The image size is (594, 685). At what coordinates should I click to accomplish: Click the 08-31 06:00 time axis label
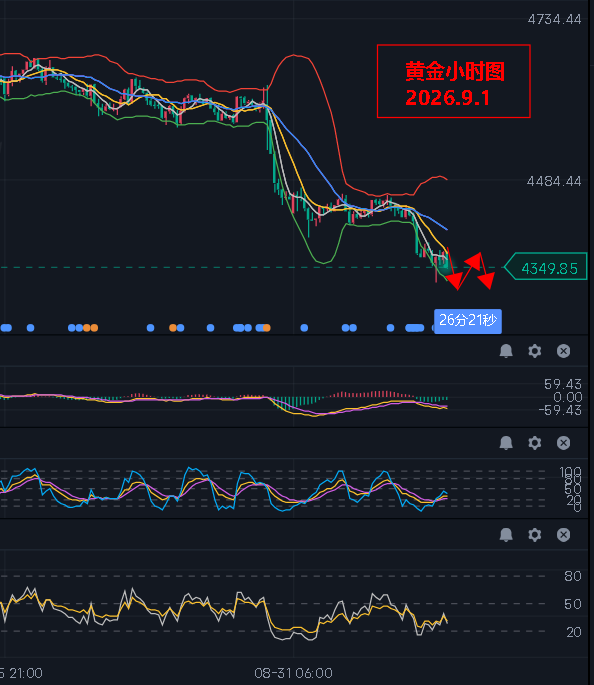(x=294, y=673)
